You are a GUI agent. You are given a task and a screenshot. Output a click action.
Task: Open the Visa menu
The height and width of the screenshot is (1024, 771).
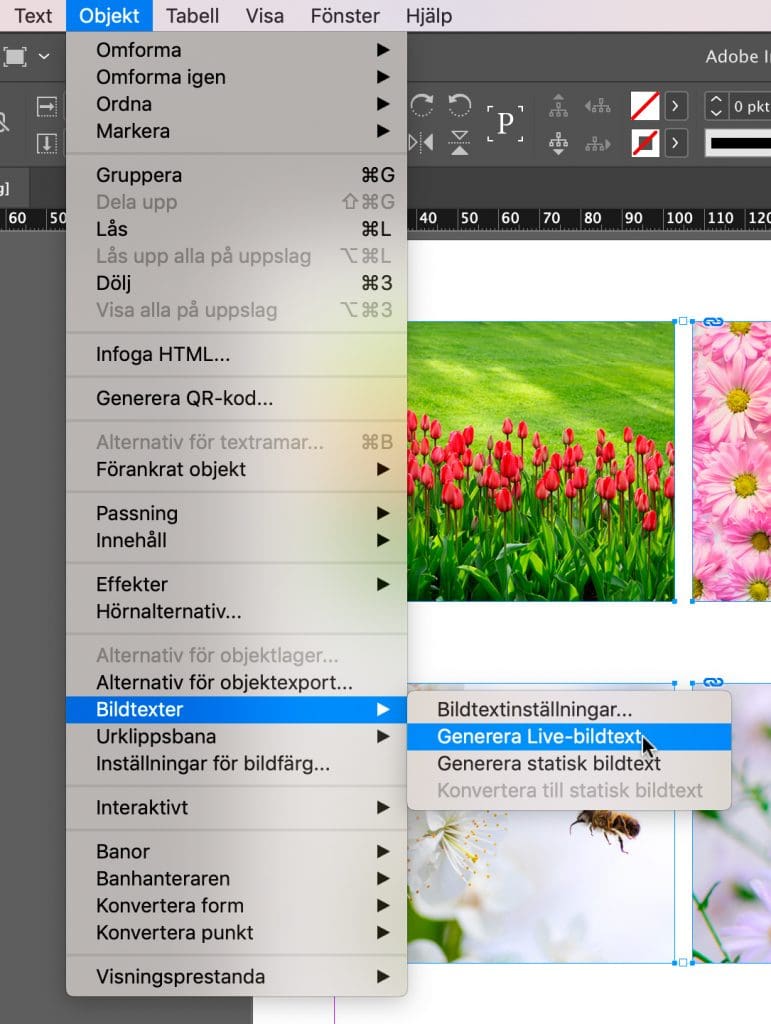[x=264, y=16]
